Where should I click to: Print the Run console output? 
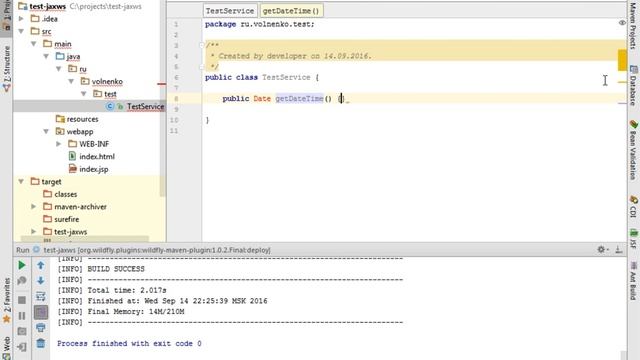41,328
